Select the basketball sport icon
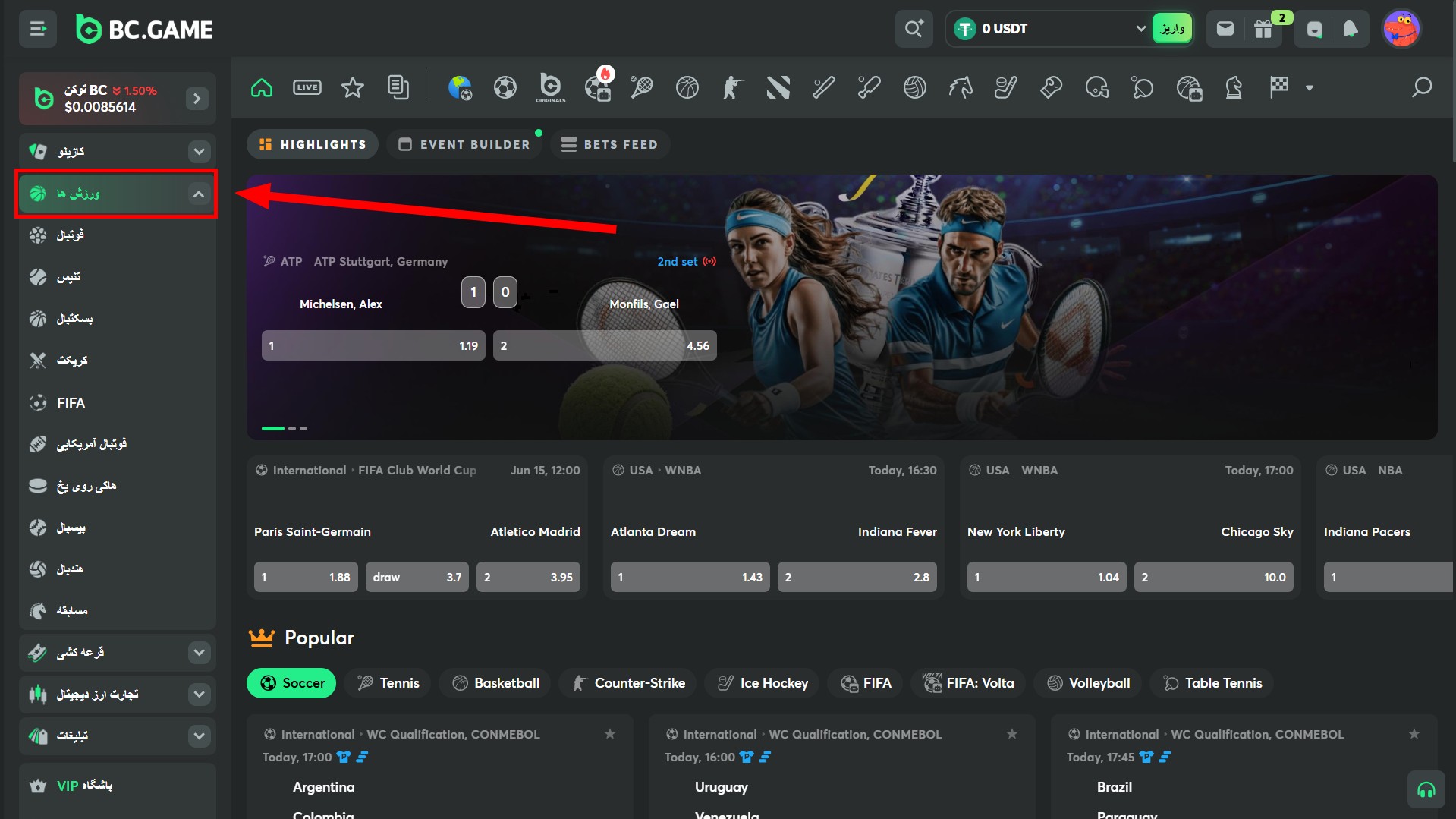Image resolution: width=1456 pixels, height=819 pixels. 687,87
